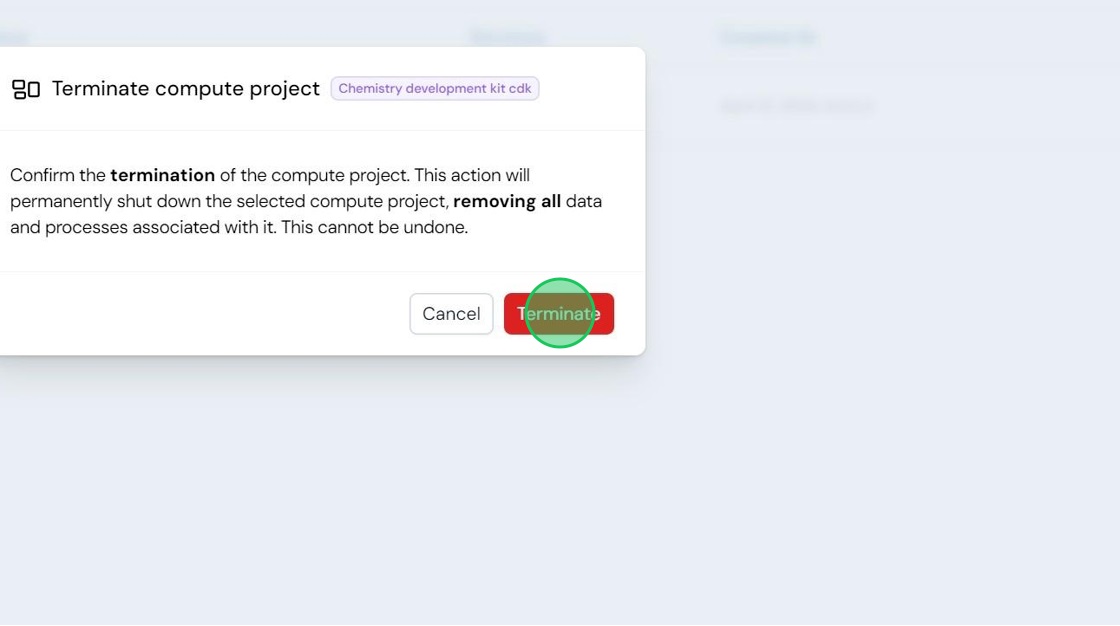Click the blurred rightmost column header behind dialog

tap(769, 37)
